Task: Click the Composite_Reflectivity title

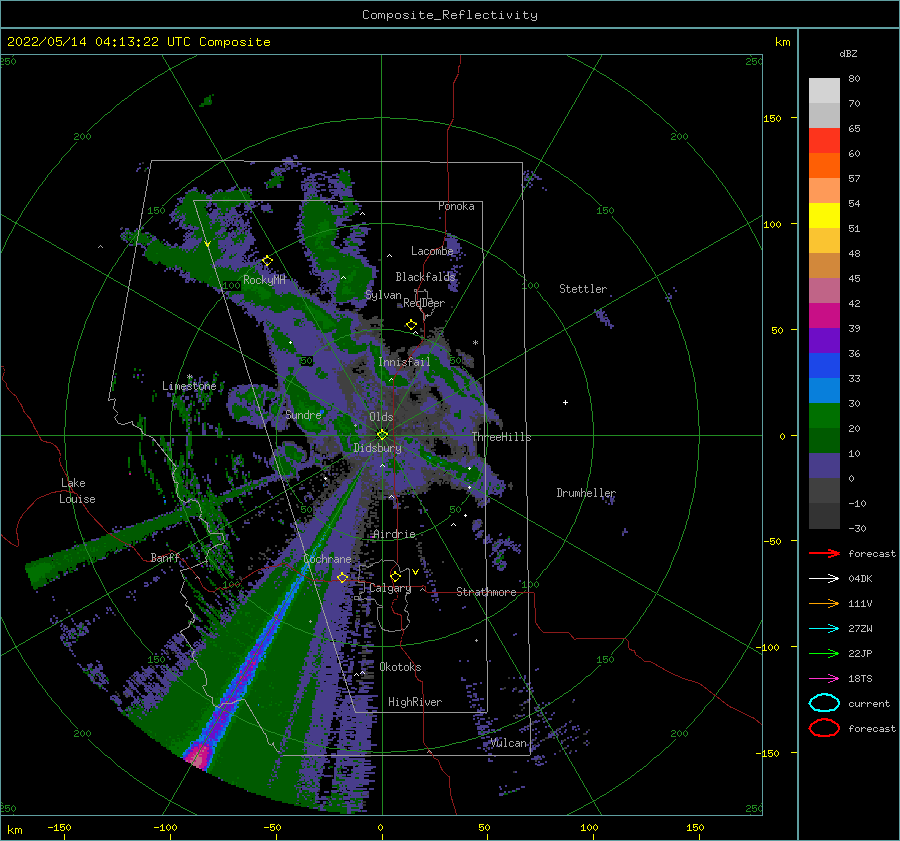Action: [450, 15]
